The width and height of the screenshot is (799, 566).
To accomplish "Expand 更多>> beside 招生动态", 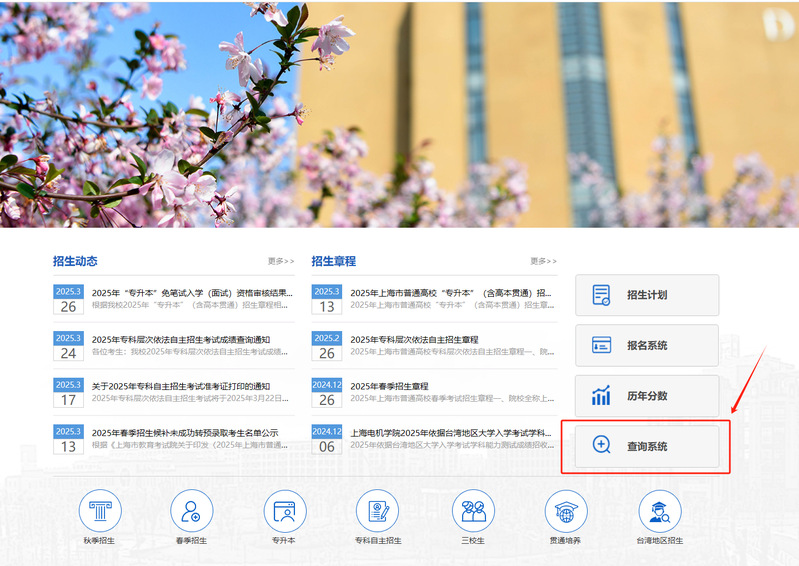I will click(x=281, y=261).
